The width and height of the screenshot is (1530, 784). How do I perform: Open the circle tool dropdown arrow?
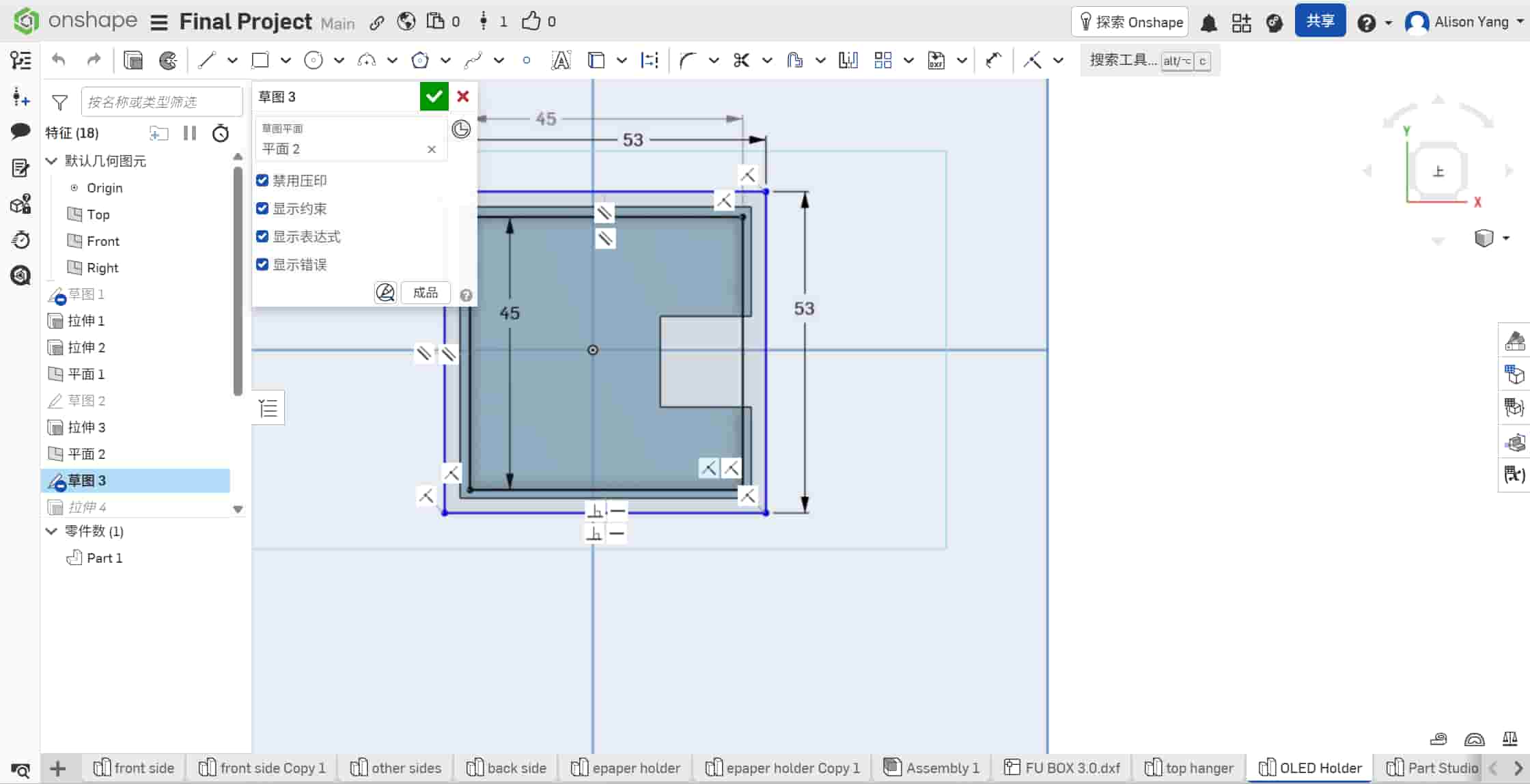pos(339,60)
